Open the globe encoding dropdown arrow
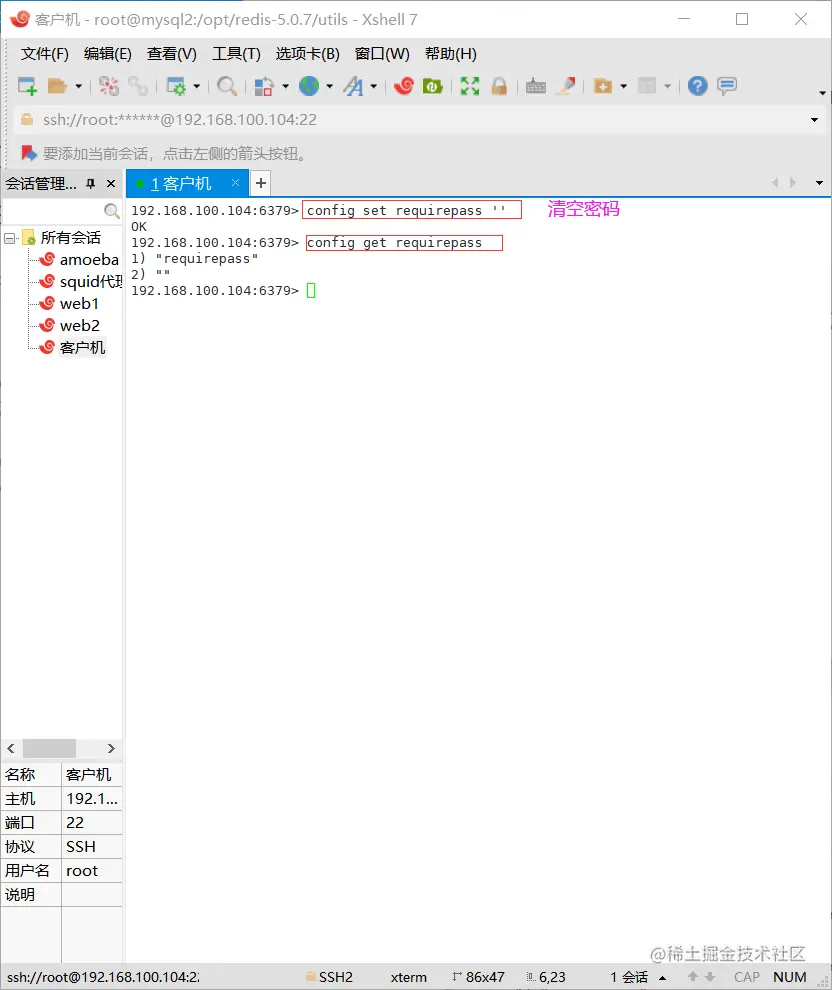Viewport: 832px width, 990px height. click(330, 86)
